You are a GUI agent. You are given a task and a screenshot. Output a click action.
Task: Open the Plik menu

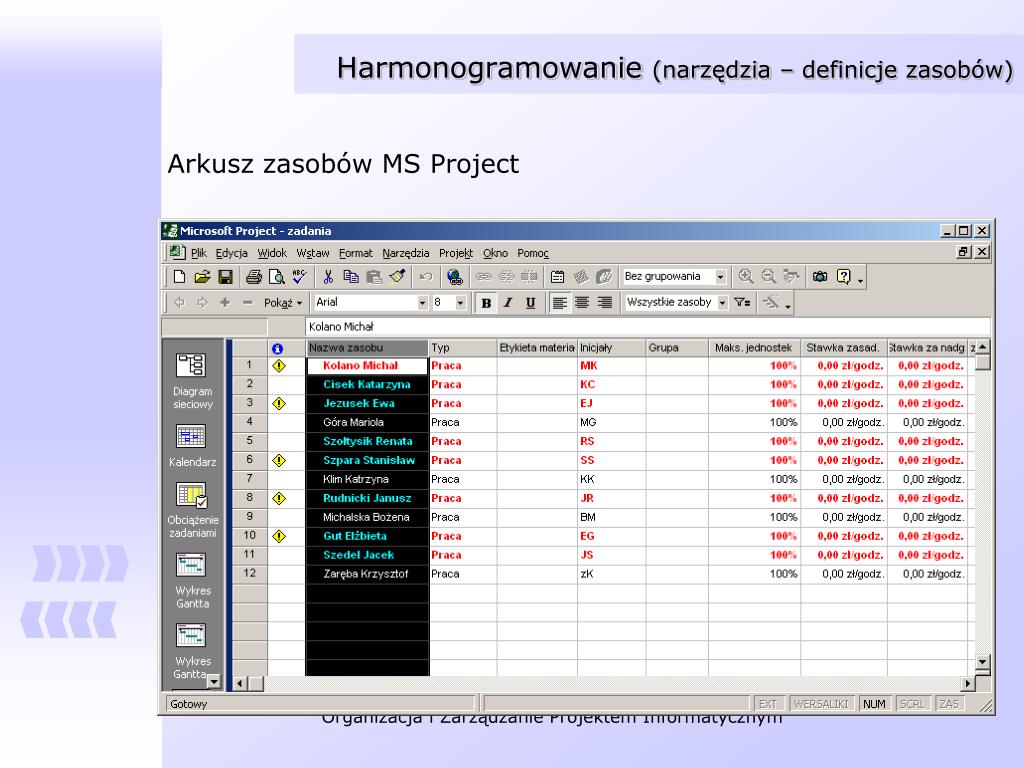(199, 253)
